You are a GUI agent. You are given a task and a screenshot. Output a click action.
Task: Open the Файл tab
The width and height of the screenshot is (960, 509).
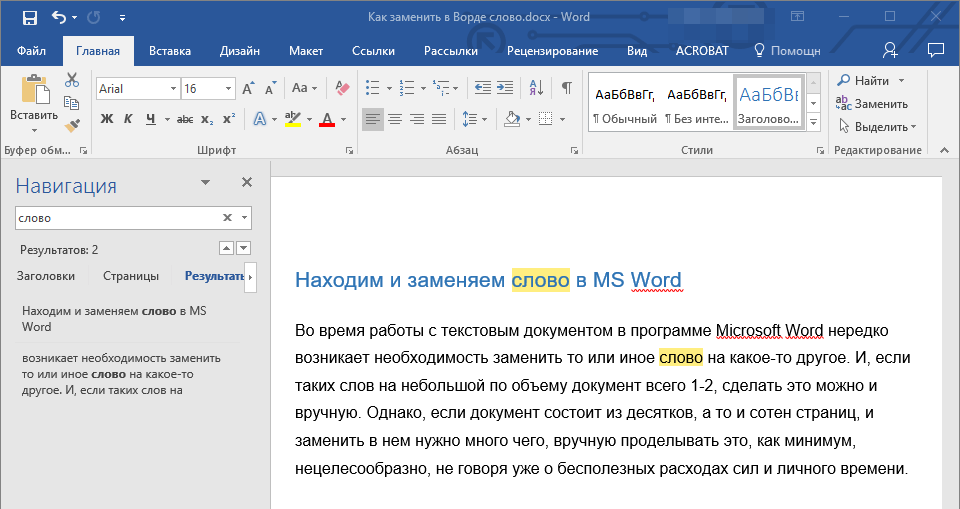[x=31, y=51]
